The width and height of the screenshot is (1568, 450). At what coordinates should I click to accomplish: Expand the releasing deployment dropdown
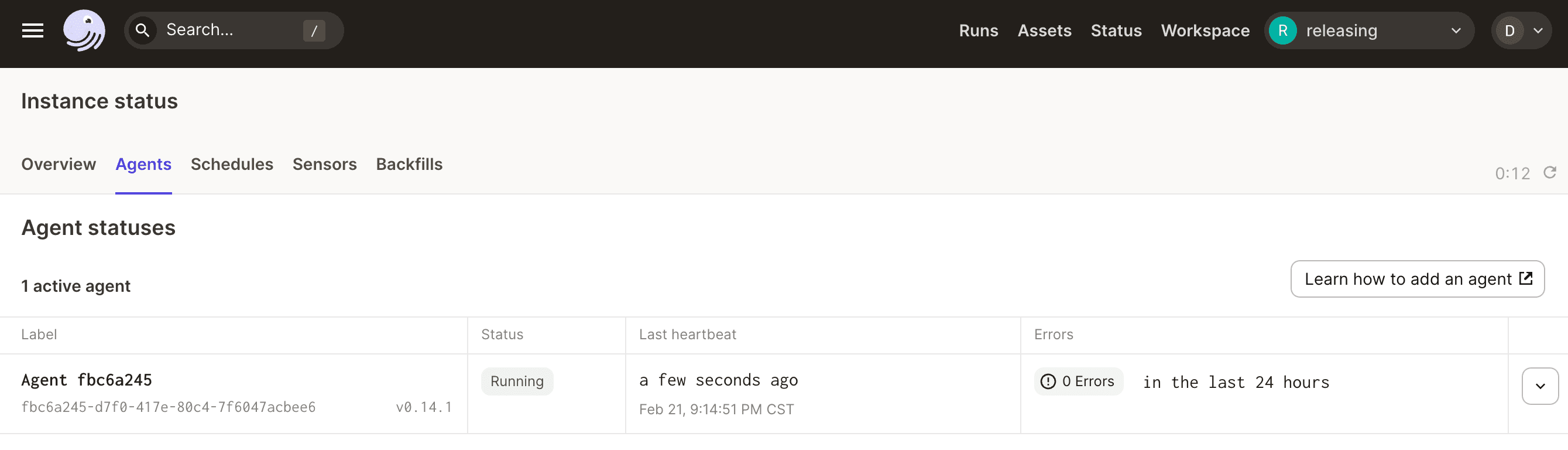1456,30
